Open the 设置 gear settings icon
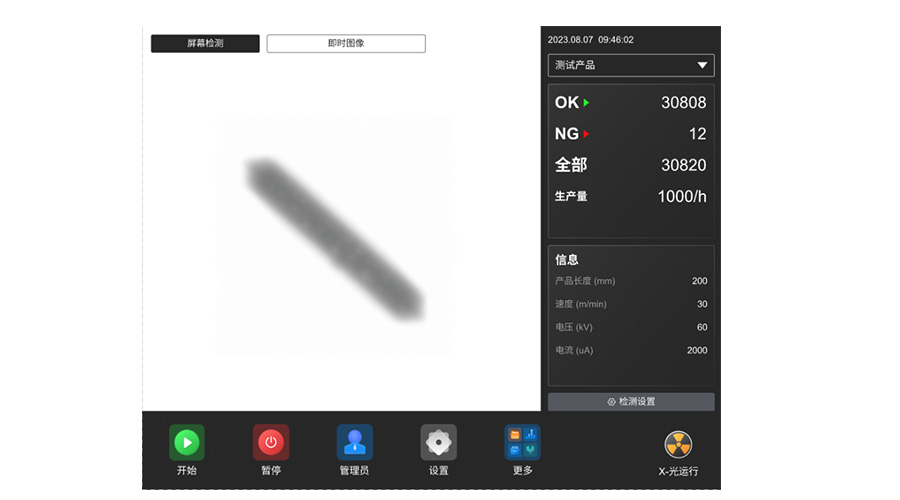Screen dimensions: 900x500 tap(439, 442)
